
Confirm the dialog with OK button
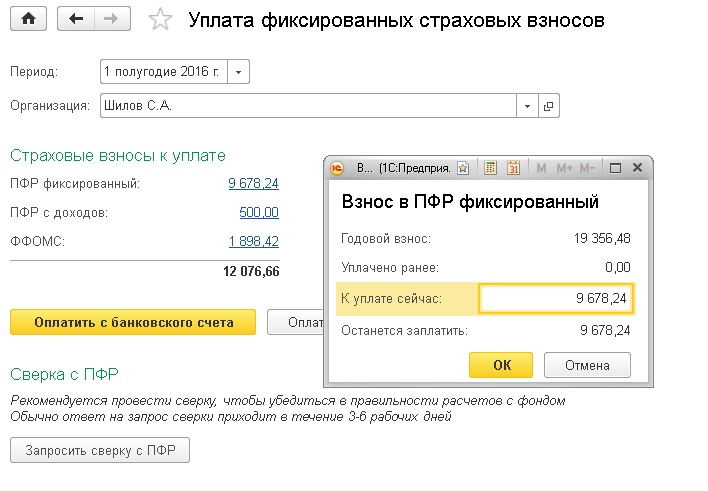pyautogui.click(x=501, y=365)
